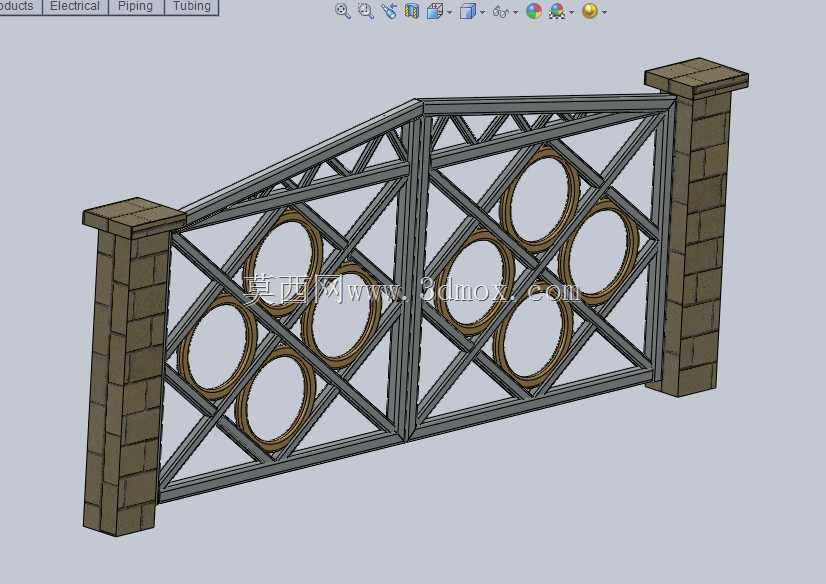This screenshot has width=826, height=584.
Task: Switch to the Electrical tab
Action: coord(75,6)
